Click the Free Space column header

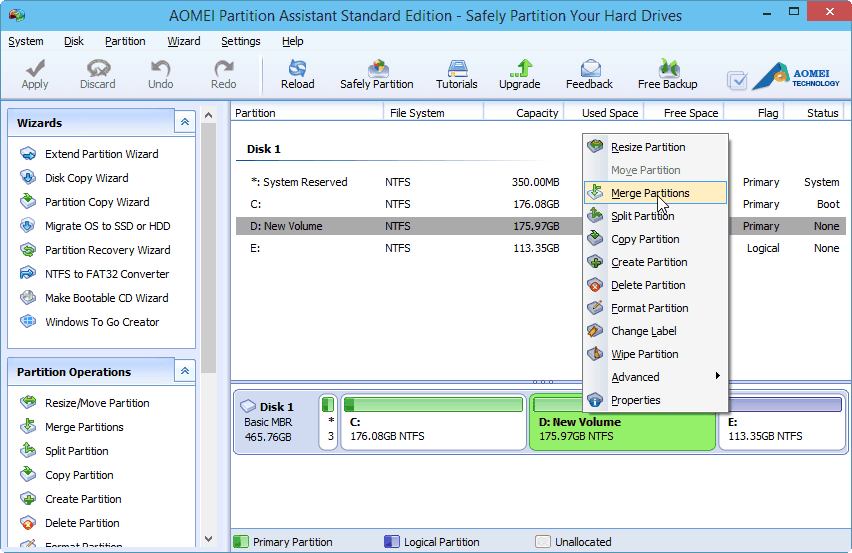684,113
